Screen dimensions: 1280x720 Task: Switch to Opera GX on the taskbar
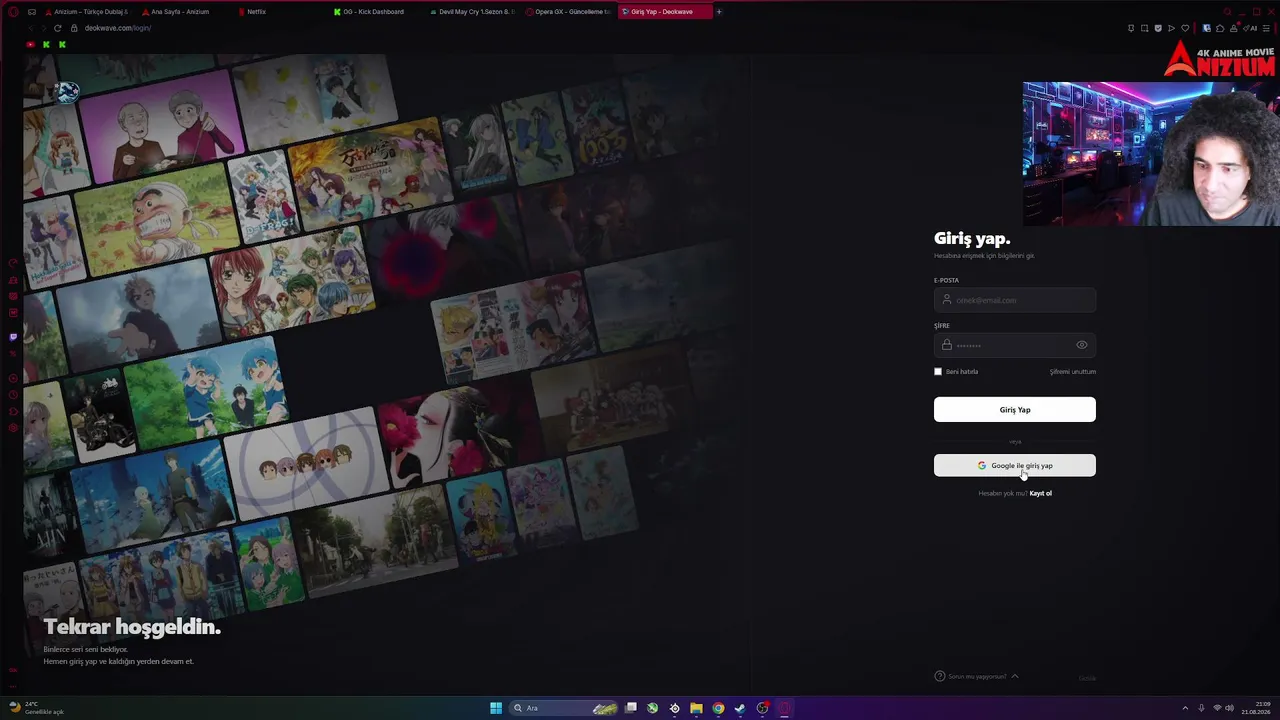point(784,708)
